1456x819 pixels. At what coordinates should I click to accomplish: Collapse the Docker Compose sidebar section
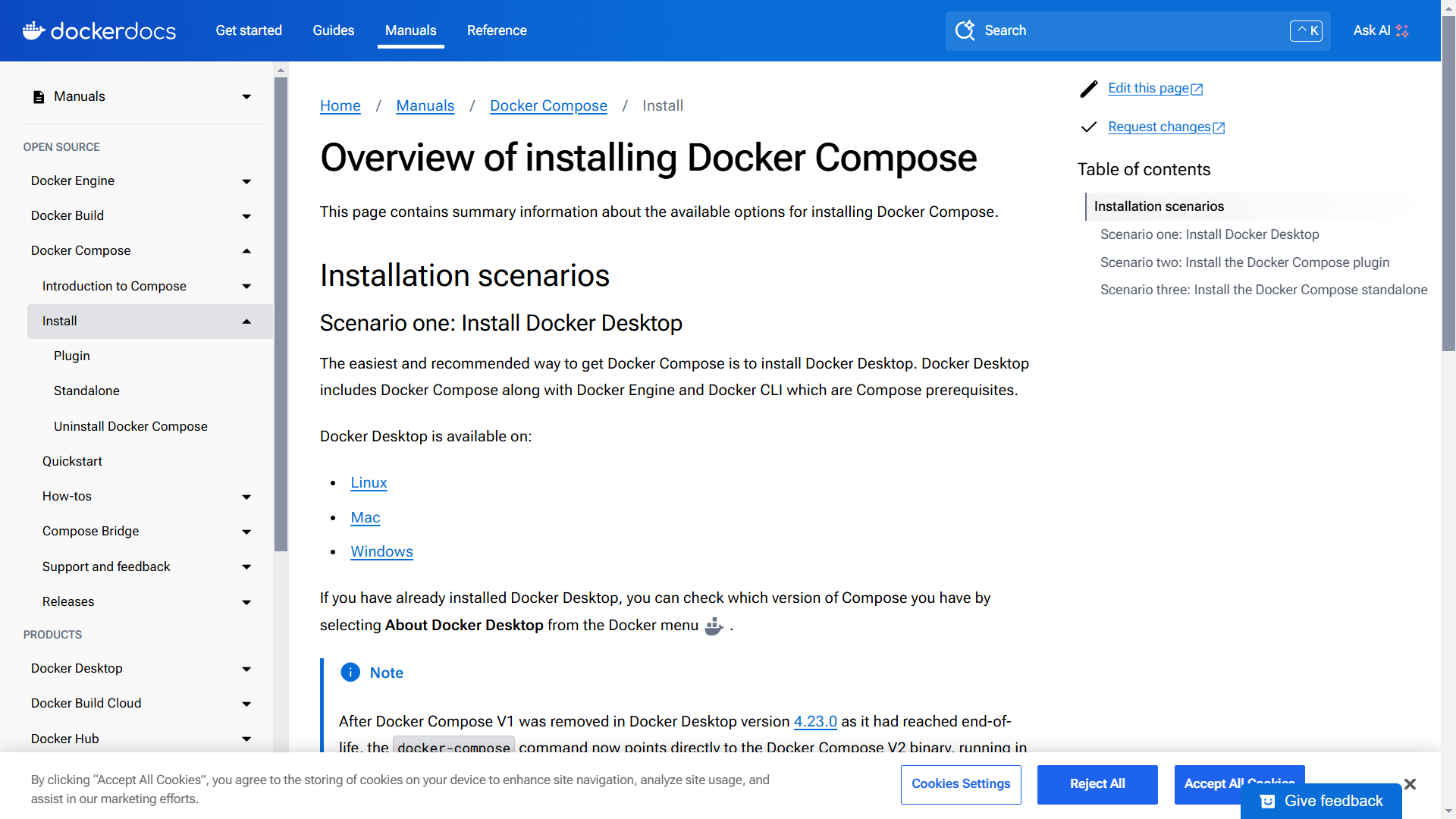(x=246, y=251)
